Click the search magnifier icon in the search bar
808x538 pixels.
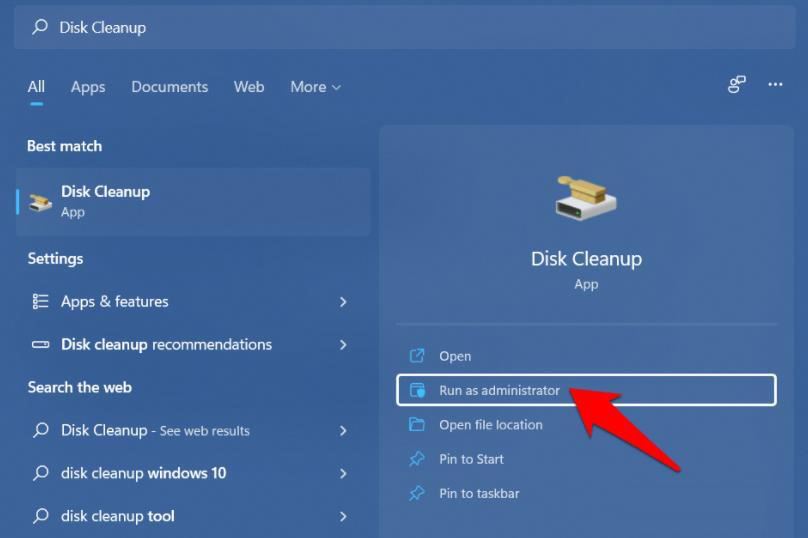point(40,27)
